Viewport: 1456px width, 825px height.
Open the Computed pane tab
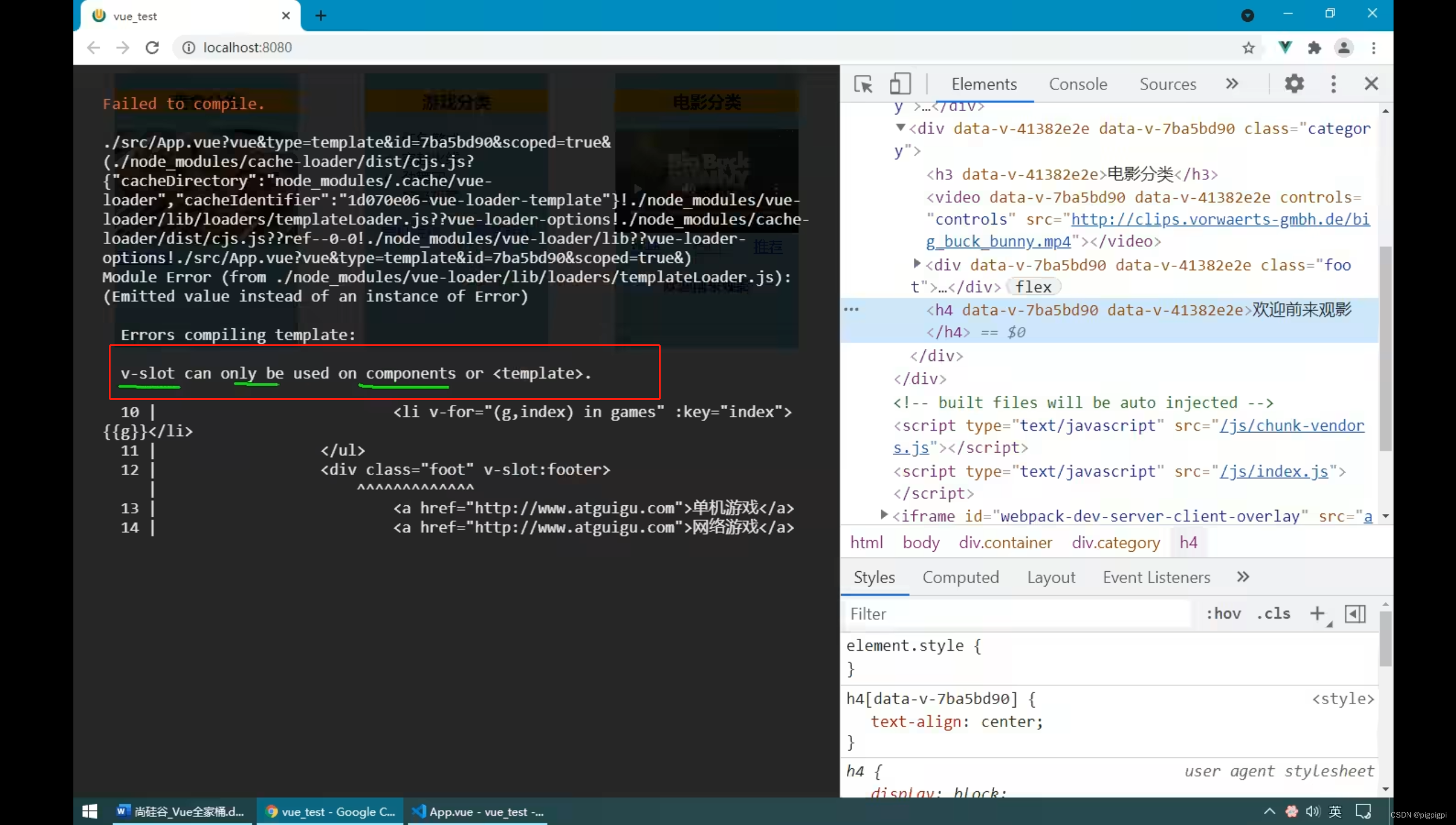click(960, 577)
